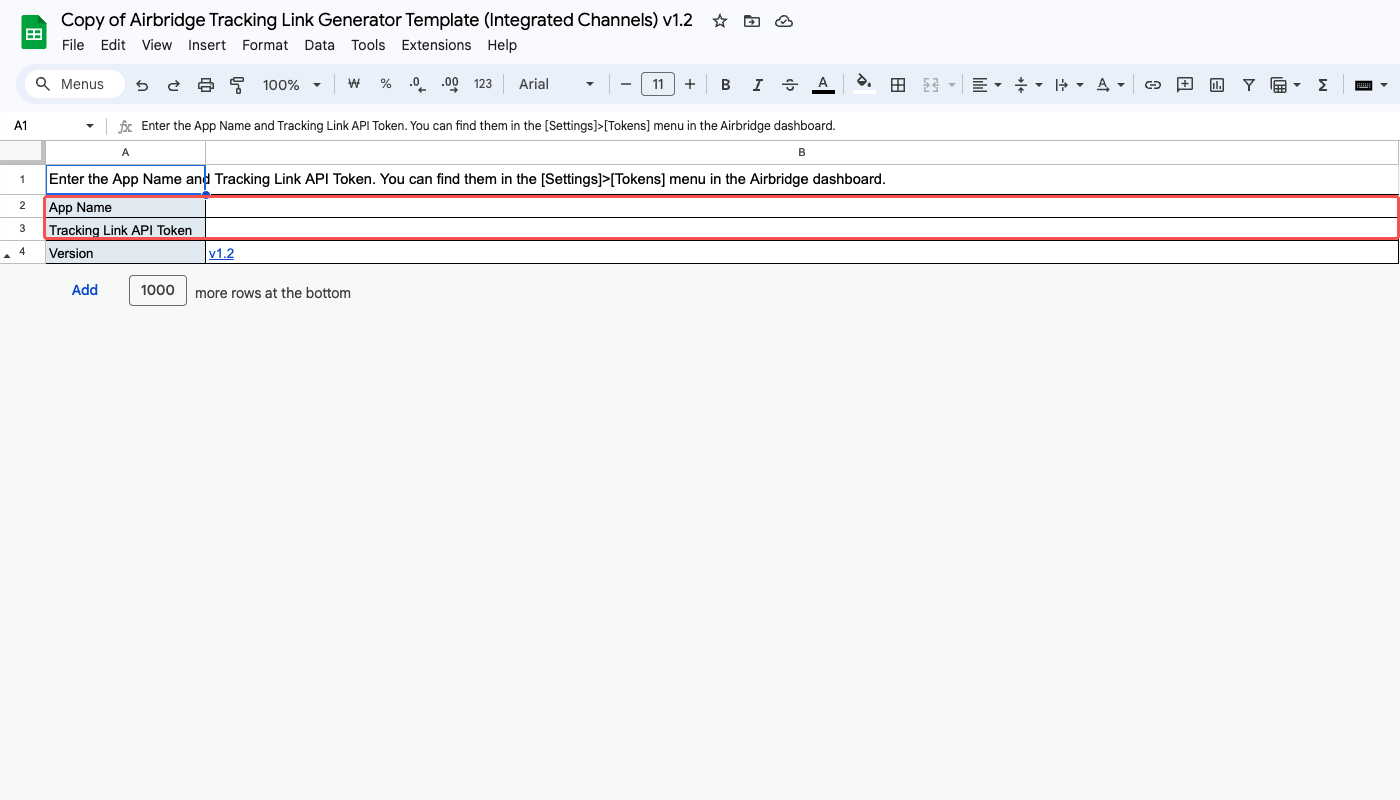
Task: Open the Format menu
Action: click(265, 45)
